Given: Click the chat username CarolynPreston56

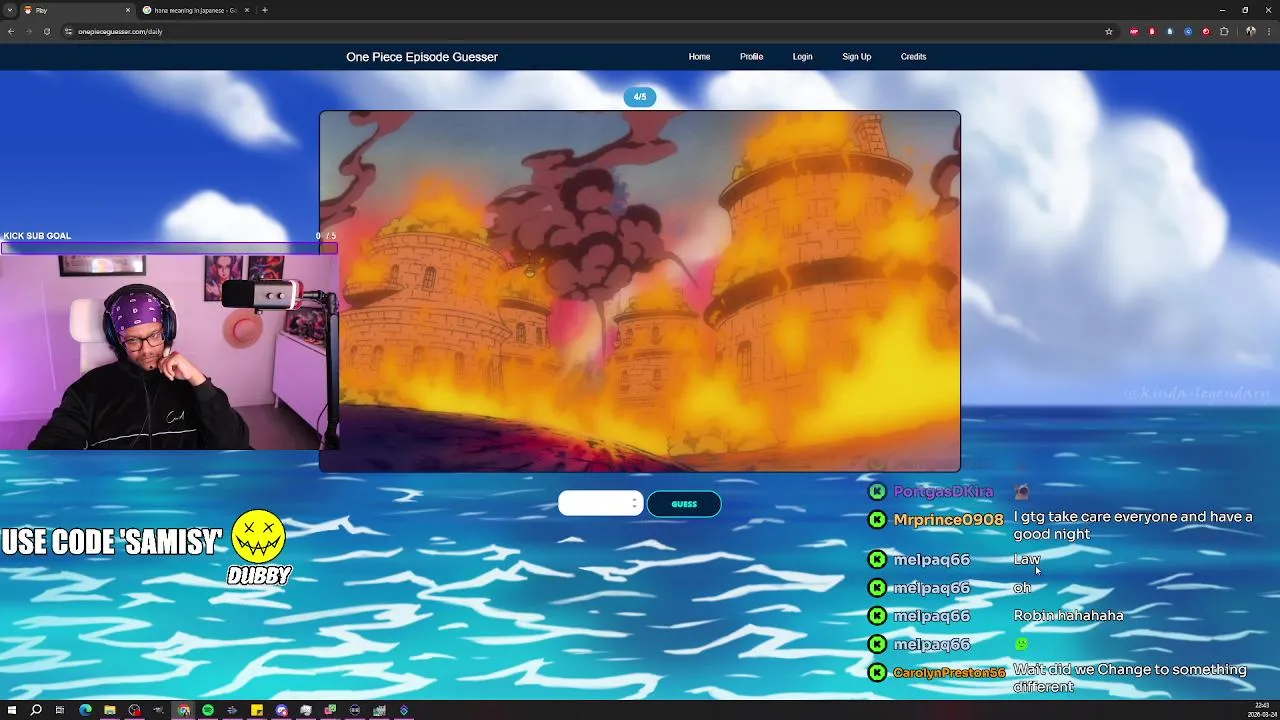Looking at the screenshot, I should click(x=949, y=673).
